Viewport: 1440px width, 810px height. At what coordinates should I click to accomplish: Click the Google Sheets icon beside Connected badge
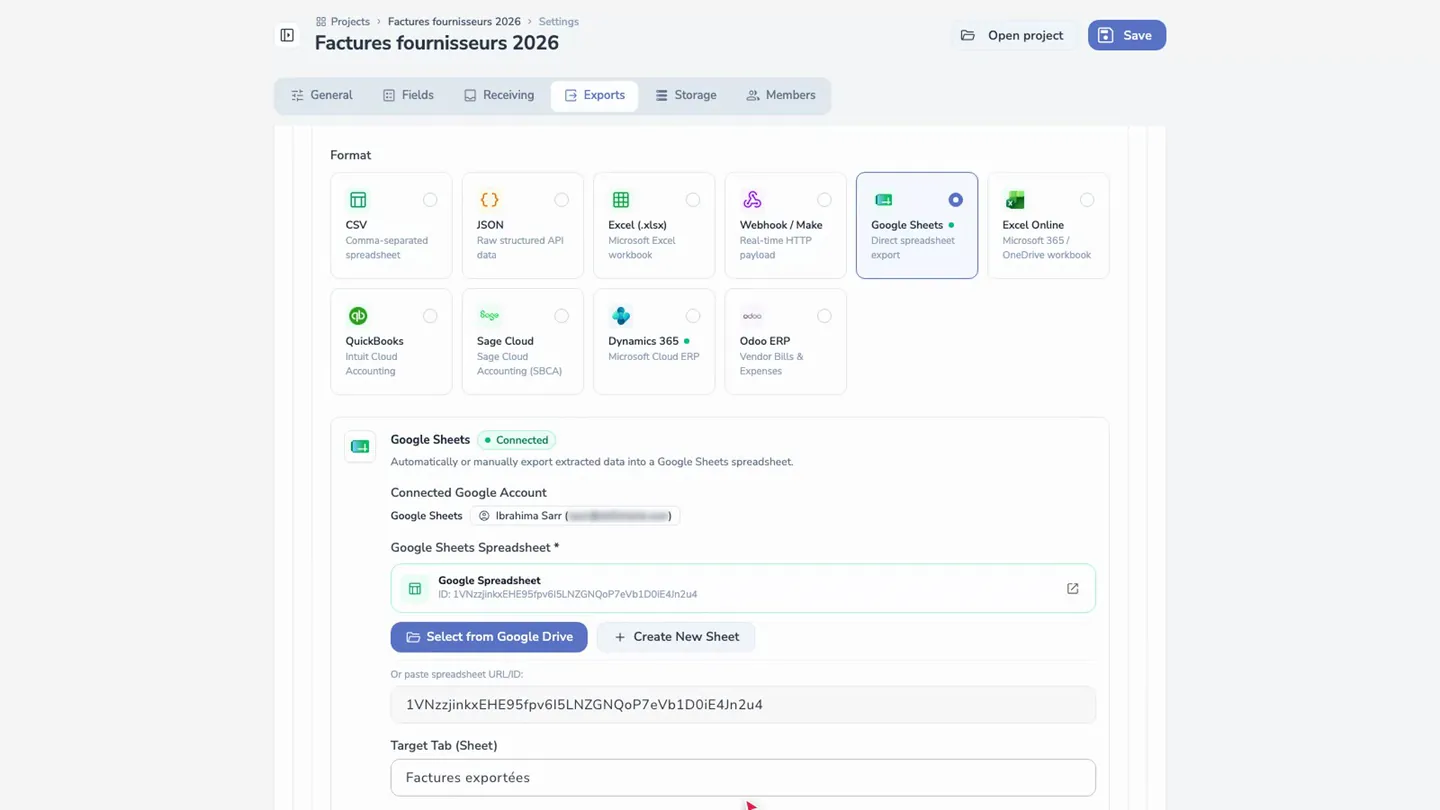(360, 446)
